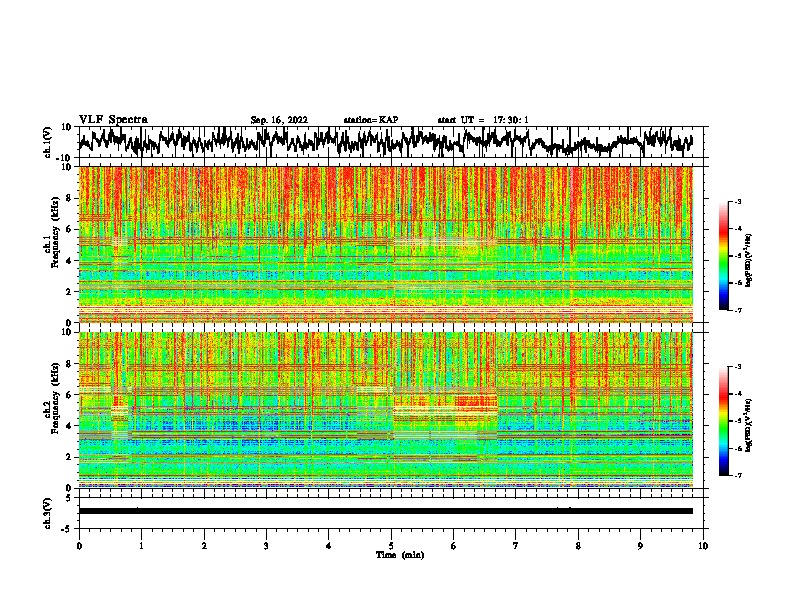The width and height of the screenshot is (792, 612).
Task: Click time axis tick label "2"
Action: point(204,546)
